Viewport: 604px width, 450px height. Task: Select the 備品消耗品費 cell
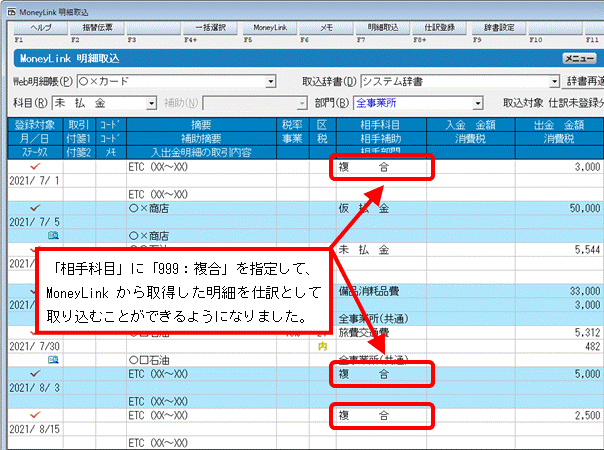coord(381,291)
